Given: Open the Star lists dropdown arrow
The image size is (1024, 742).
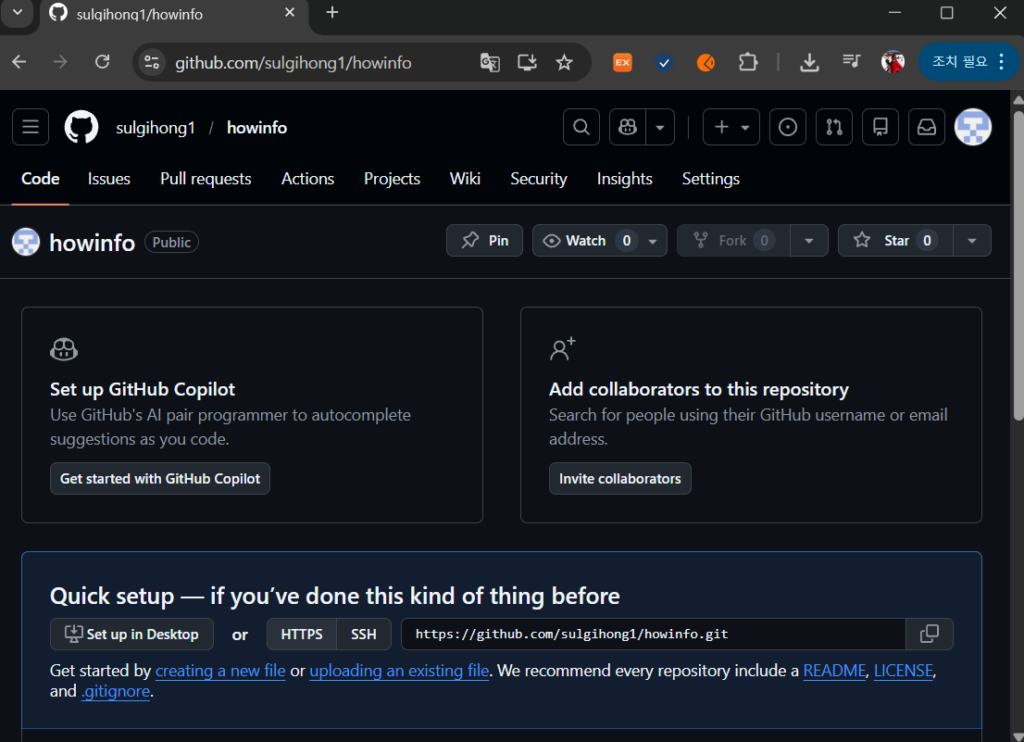Looking at the screenshot, I should (971, 240).
